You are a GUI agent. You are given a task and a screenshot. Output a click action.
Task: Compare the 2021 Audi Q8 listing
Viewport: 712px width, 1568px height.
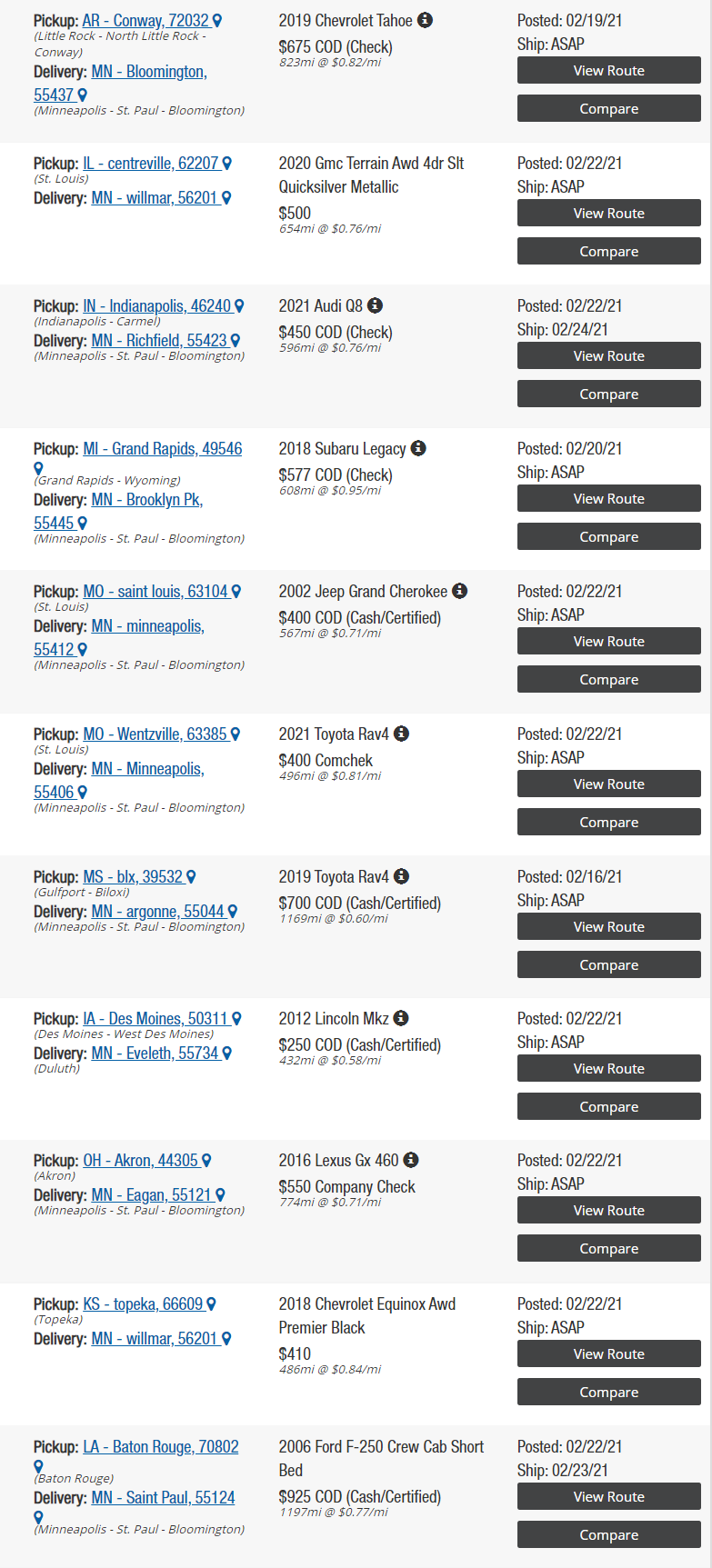point(609,394)
